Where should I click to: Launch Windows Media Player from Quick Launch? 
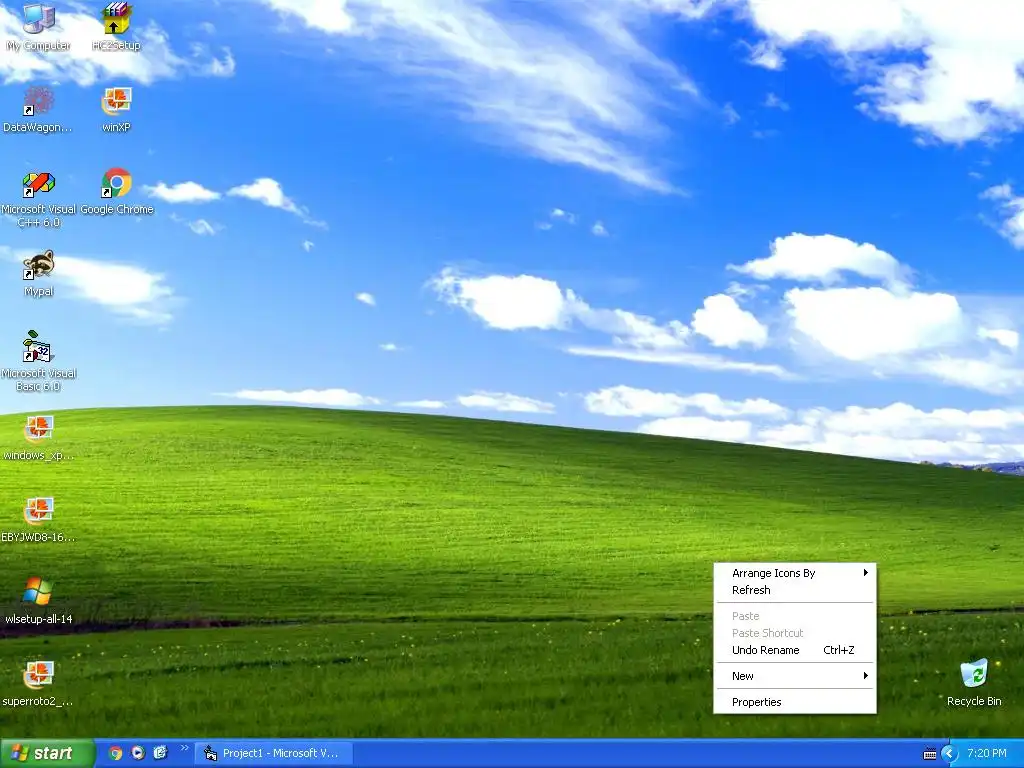tap(138, 753)
